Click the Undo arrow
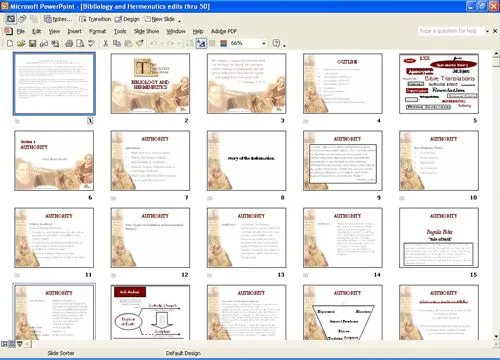The height and width of the screenshot is (360, 500). pos(153,43)
